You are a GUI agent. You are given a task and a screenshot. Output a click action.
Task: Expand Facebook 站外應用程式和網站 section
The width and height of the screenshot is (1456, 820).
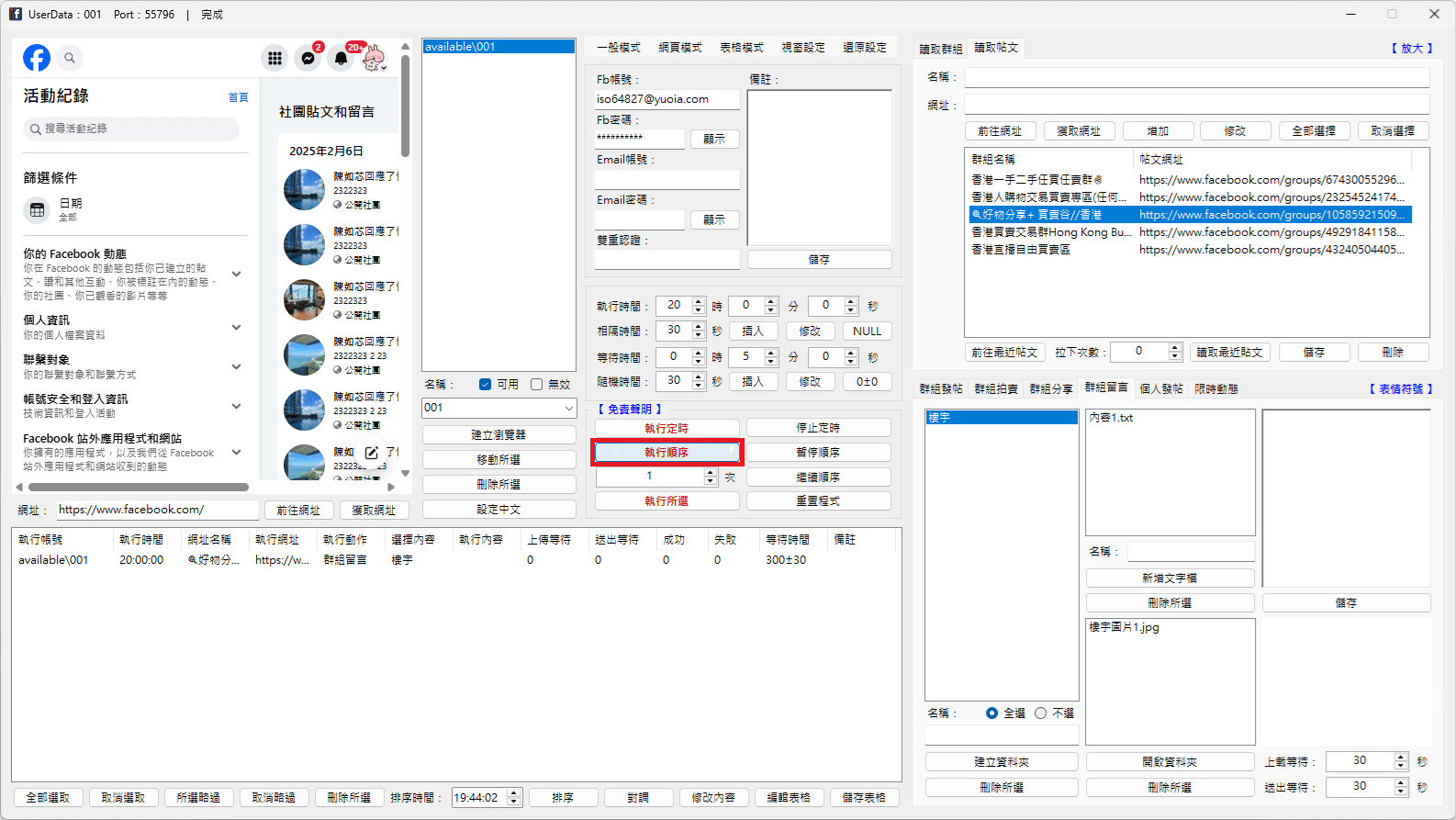click(x=236, y=452)
